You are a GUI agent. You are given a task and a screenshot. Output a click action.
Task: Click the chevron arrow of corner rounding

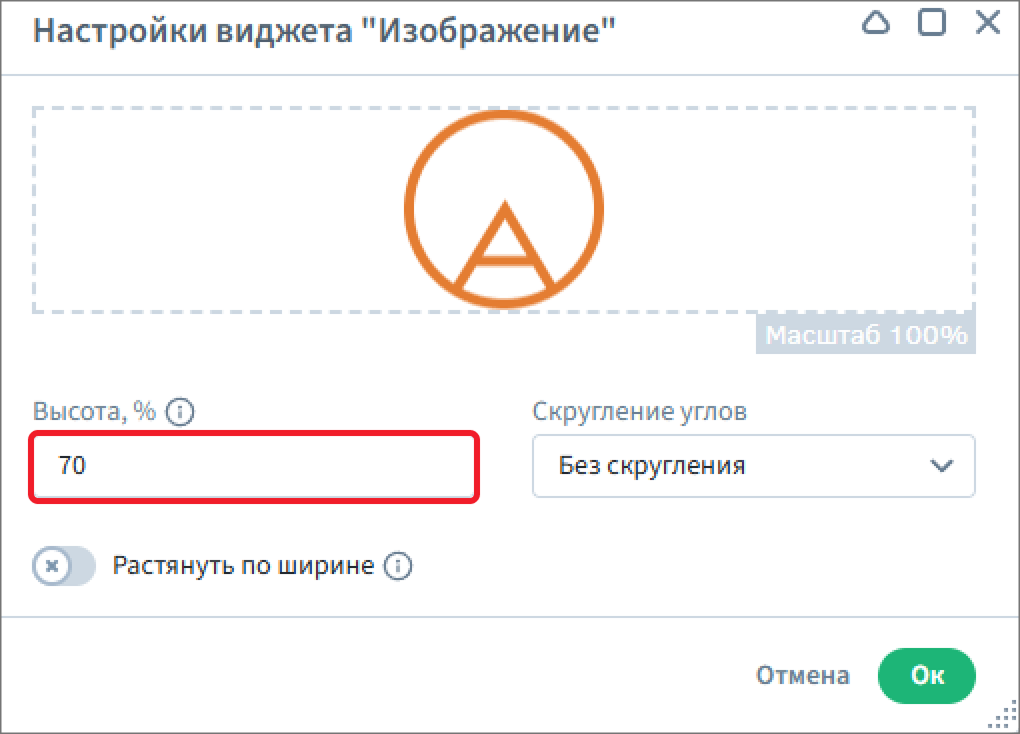coord(941,466)
